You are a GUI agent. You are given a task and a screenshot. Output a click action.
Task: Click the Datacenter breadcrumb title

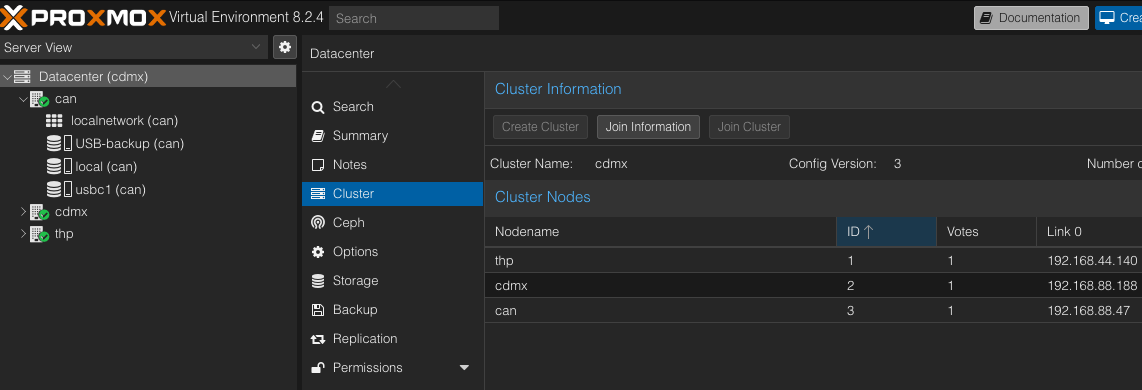pyautogui.click(x=342, y=54)
